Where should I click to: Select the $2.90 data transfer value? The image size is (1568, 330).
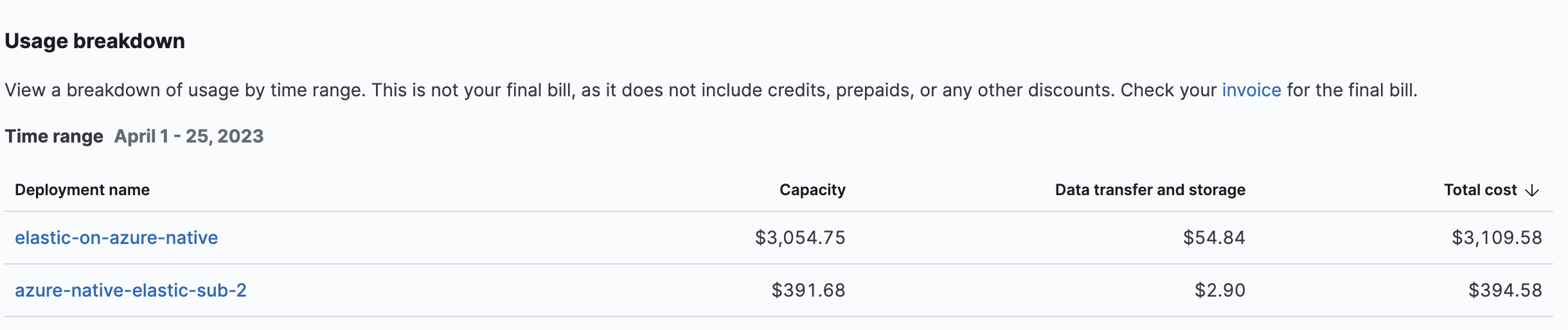point(1220,290)
